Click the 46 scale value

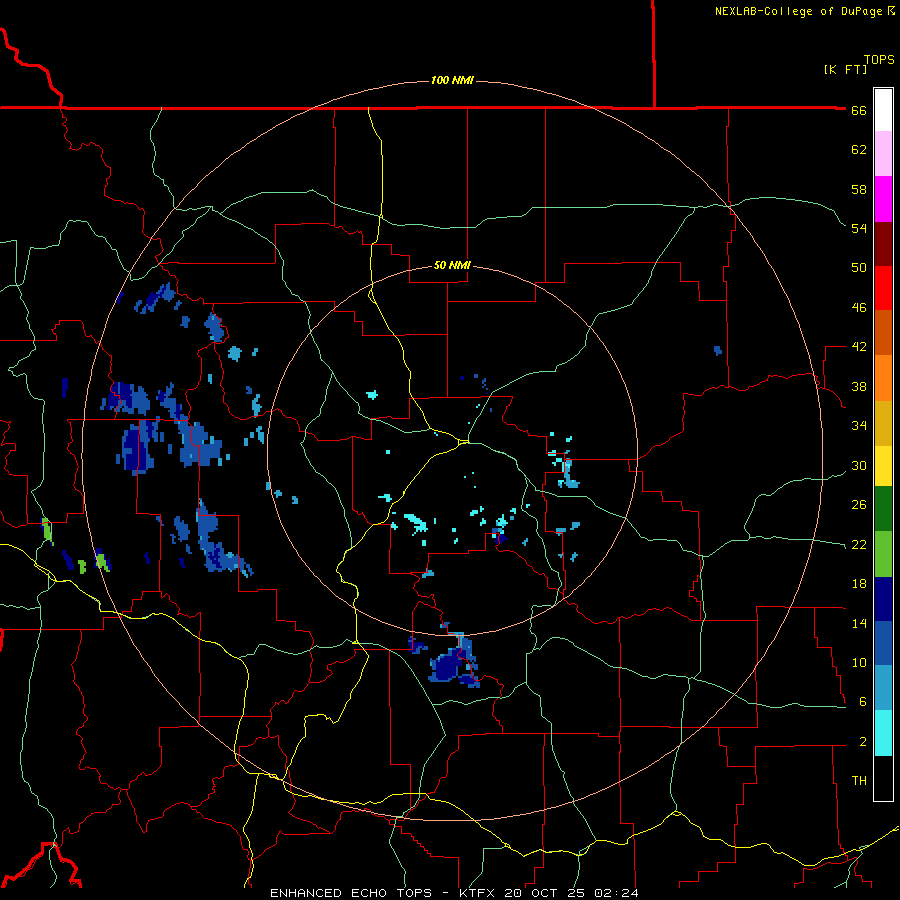tap(859, 308)
